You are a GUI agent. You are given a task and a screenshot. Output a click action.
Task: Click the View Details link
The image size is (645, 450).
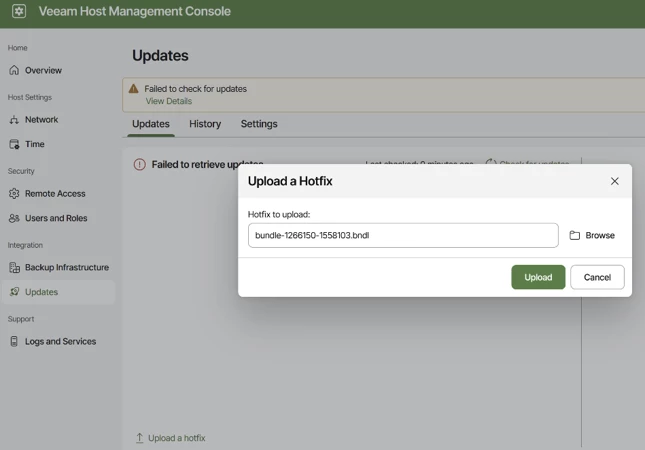169,101
